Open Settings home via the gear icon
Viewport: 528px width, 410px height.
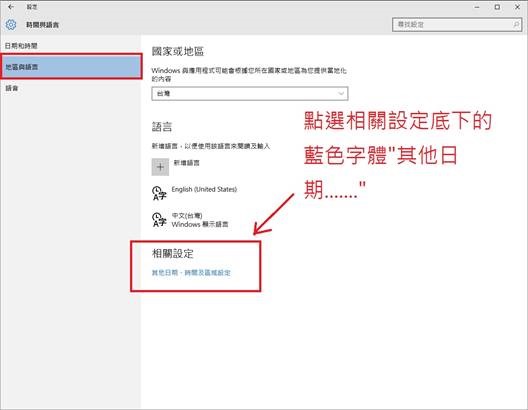[x=11, y=25]
